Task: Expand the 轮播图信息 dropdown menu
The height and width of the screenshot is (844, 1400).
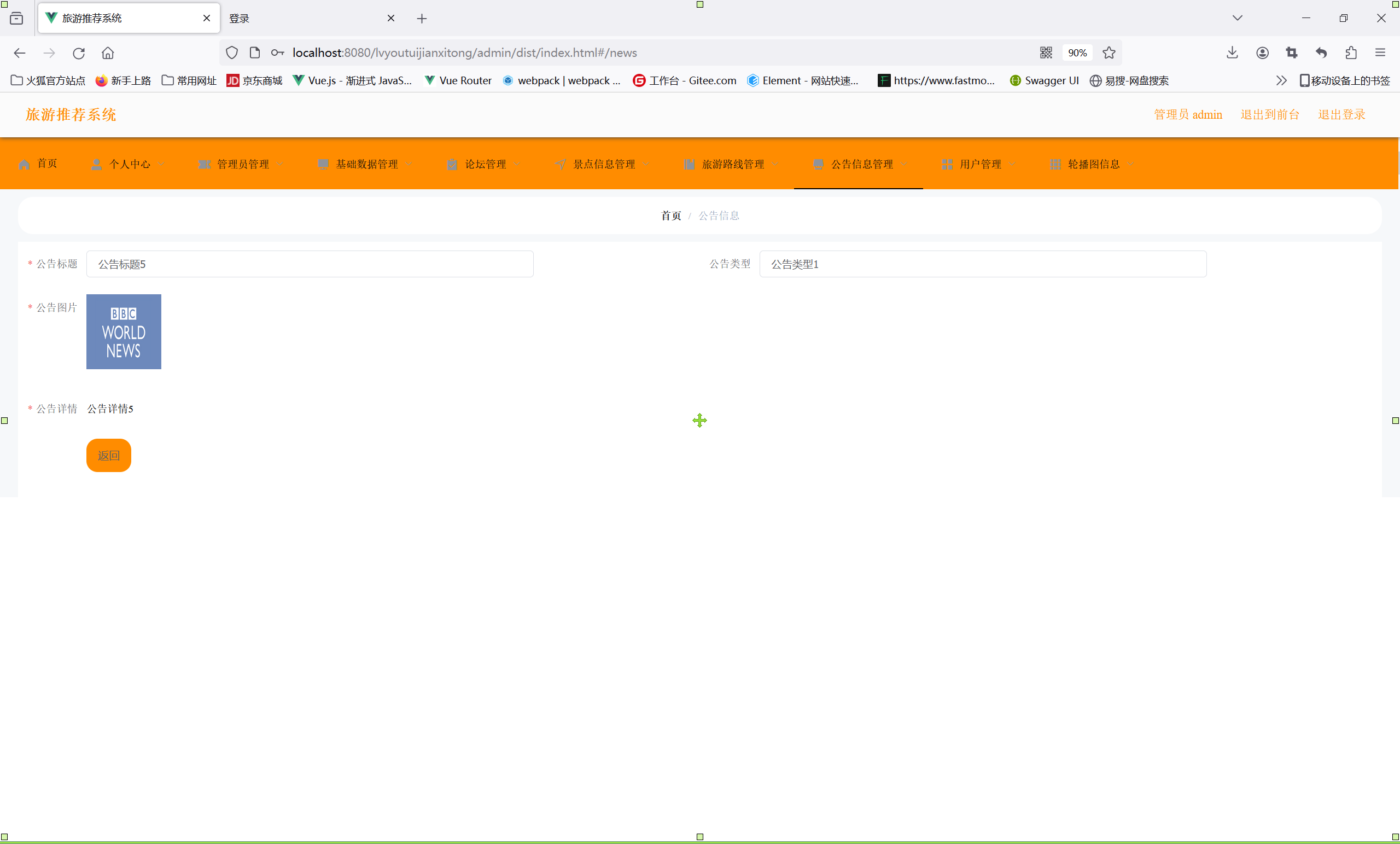Action: (1093, 164)
